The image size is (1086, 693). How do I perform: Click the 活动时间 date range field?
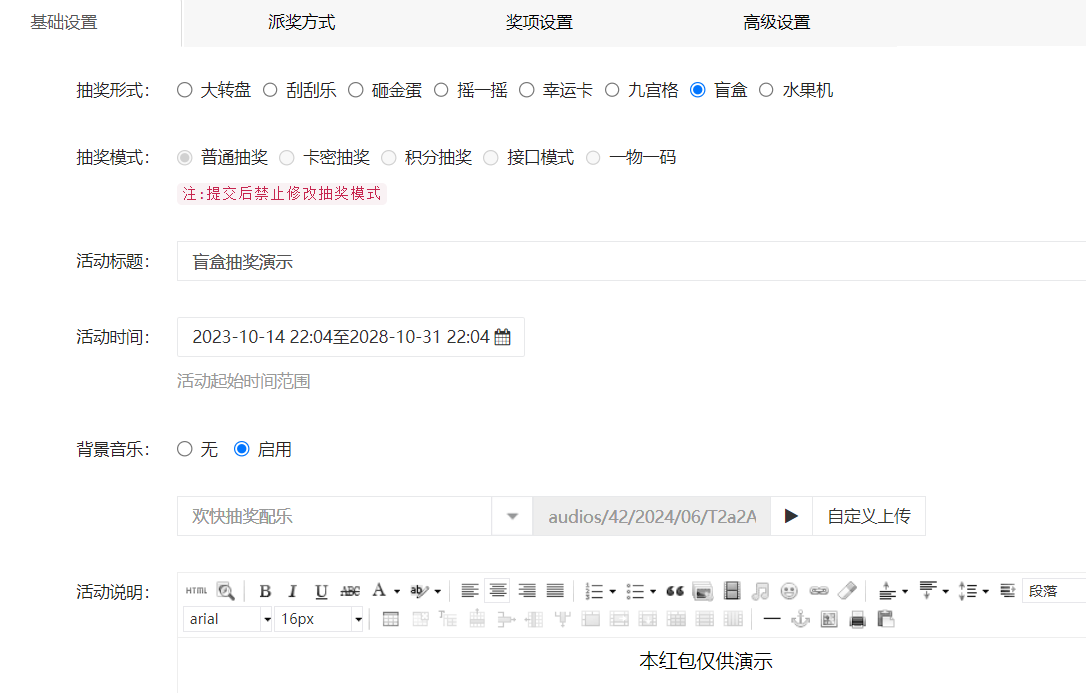350,337
